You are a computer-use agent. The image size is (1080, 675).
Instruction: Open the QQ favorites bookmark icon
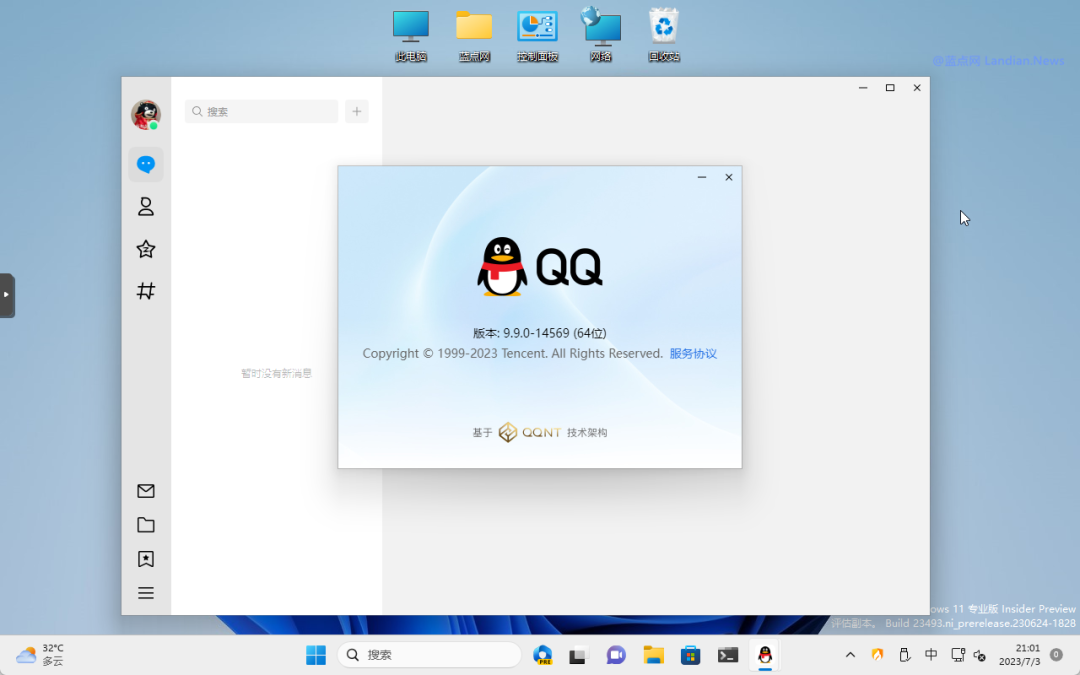pos(145,559)
